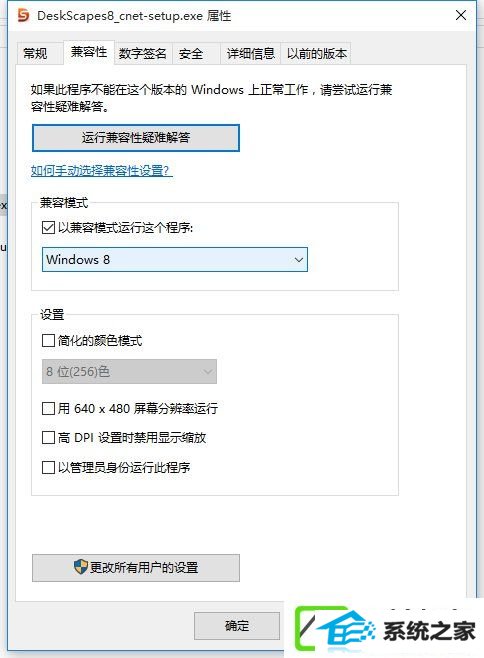Close the properties dialog with X
This screenshot has height=658, width=484.
point(460,16)
